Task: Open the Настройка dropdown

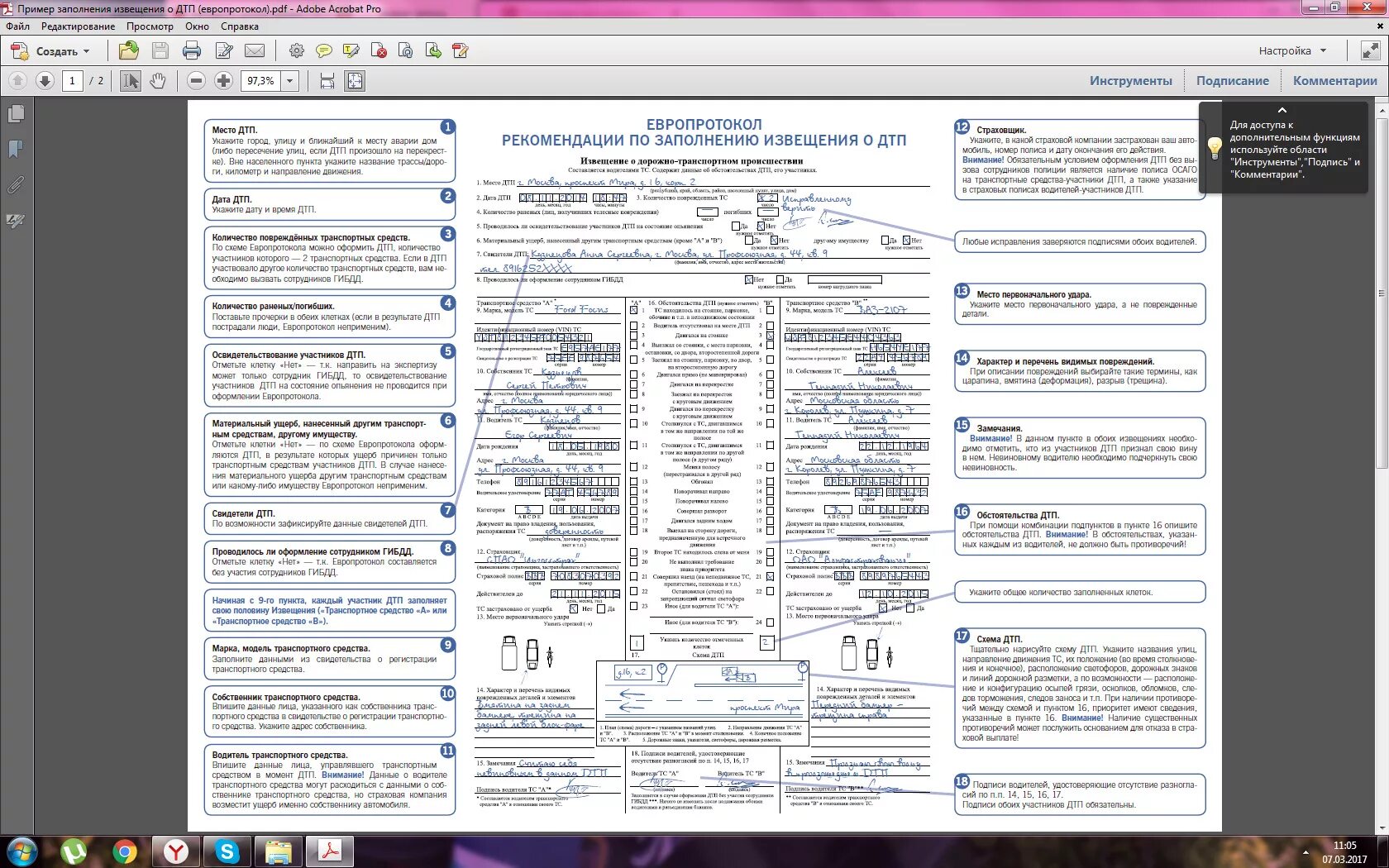Action: coord(1292,51)
